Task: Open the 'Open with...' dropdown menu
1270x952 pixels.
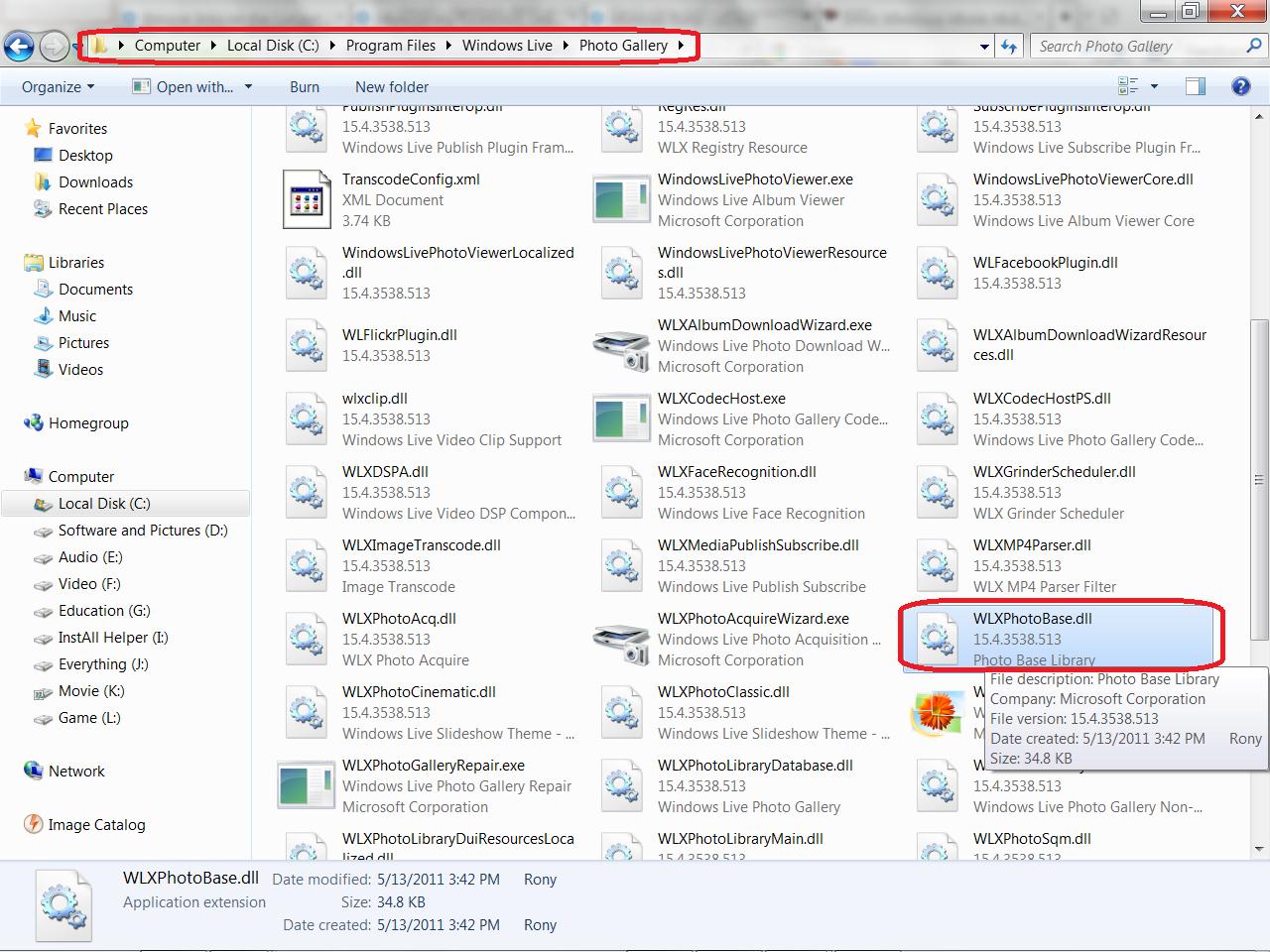Action: 248,86
